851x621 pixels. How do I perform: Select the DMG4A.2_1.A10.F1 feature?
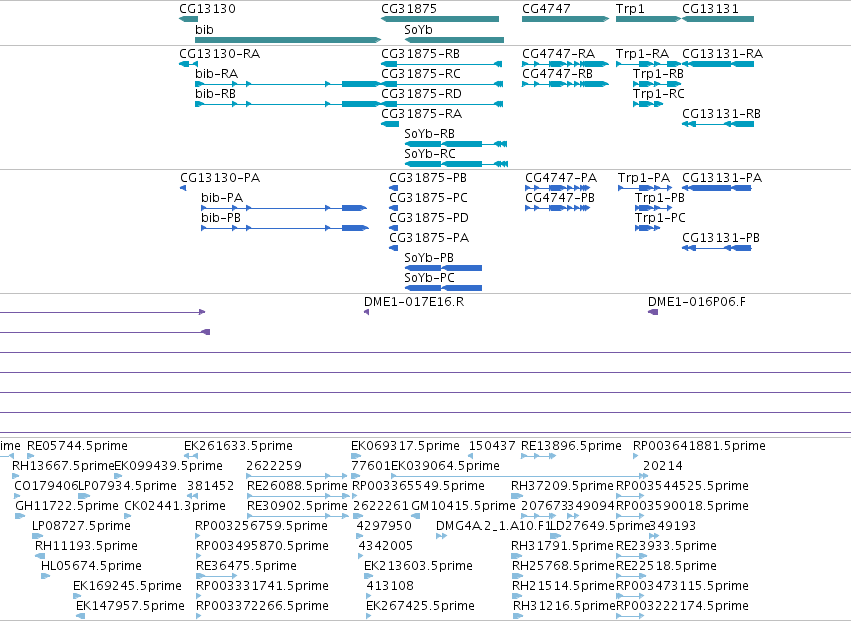(x=493, y=526)
